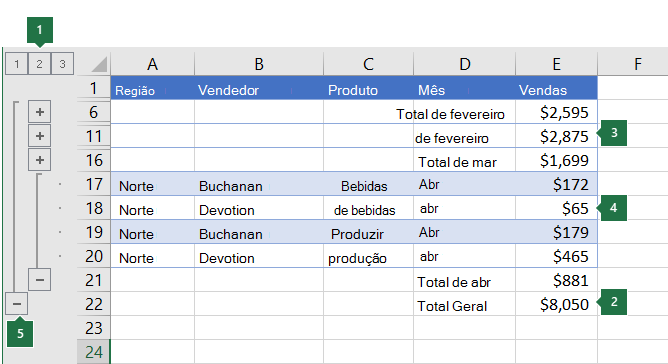Collapse the grand total group at row 22
Image resolution: width=668 pixels, height=364 pixels.
coord(17,303)
